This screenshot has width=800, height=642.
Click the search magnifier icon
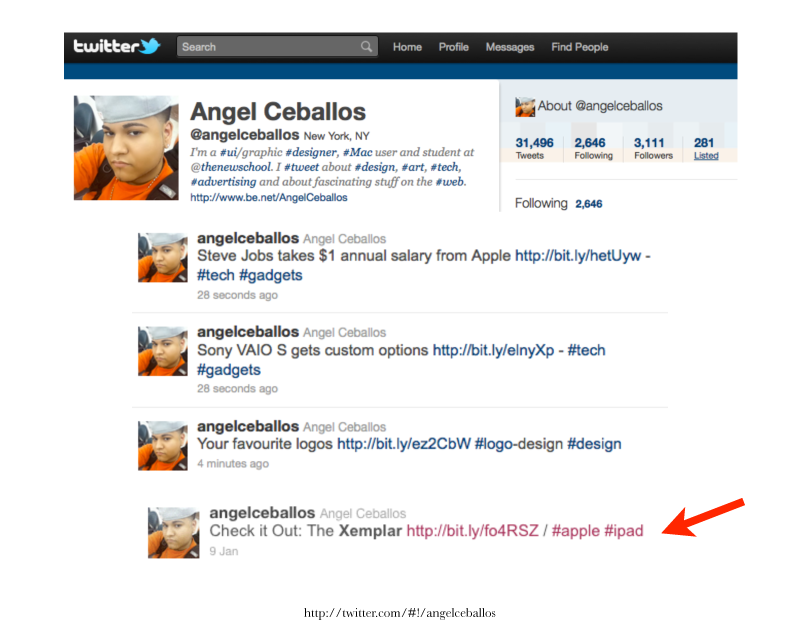pos(366,47)
